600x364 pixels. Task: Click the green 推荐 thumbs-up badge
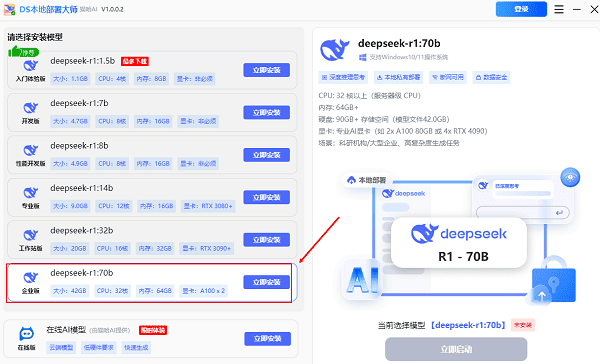[x=24, y=51]
